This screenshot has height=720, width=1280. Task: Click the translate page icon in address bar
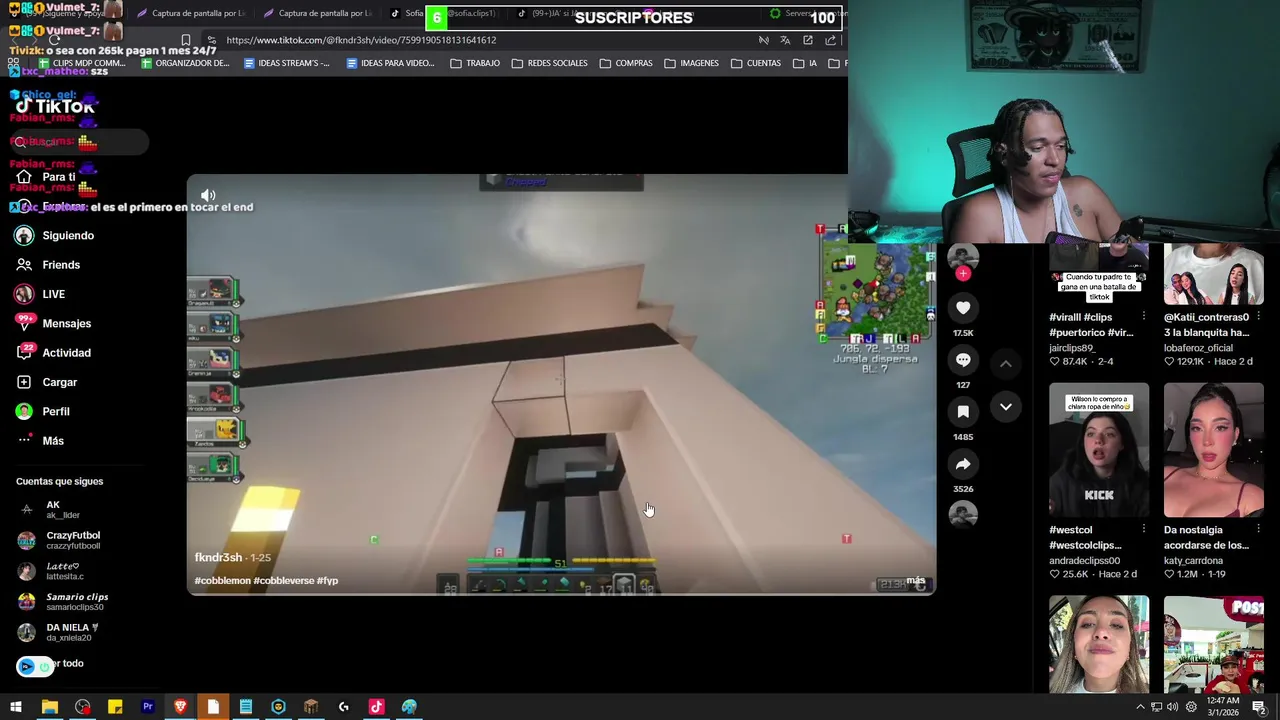[785, 40]
